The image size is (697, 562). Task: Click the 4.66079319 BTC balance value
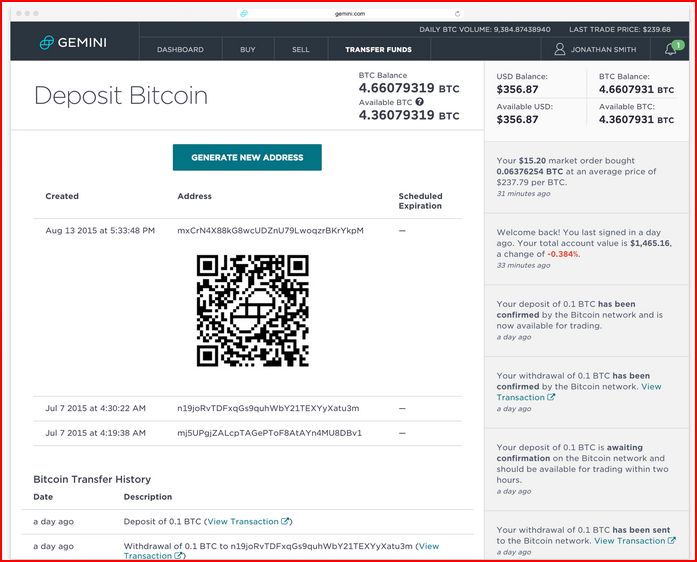tap(409, 88)
